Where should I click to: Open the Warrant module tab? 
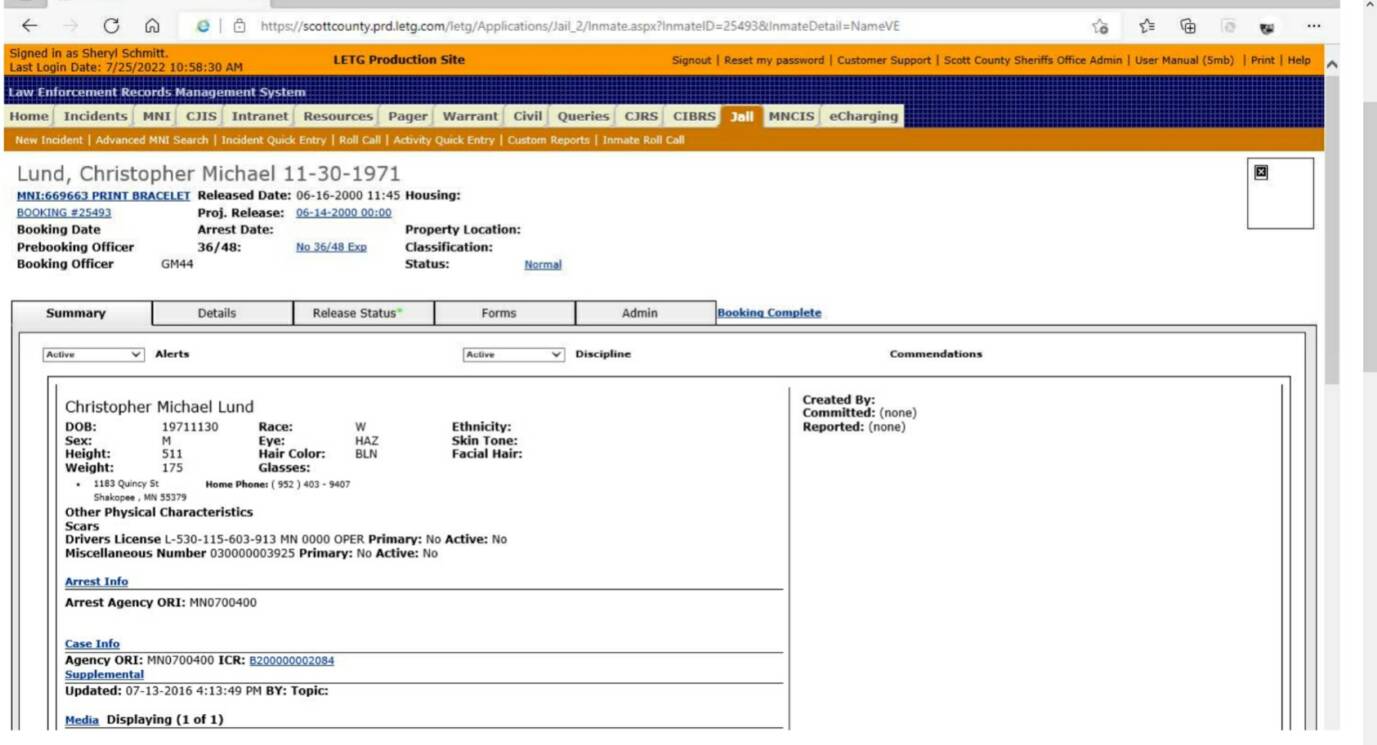(x=470, y=116)
